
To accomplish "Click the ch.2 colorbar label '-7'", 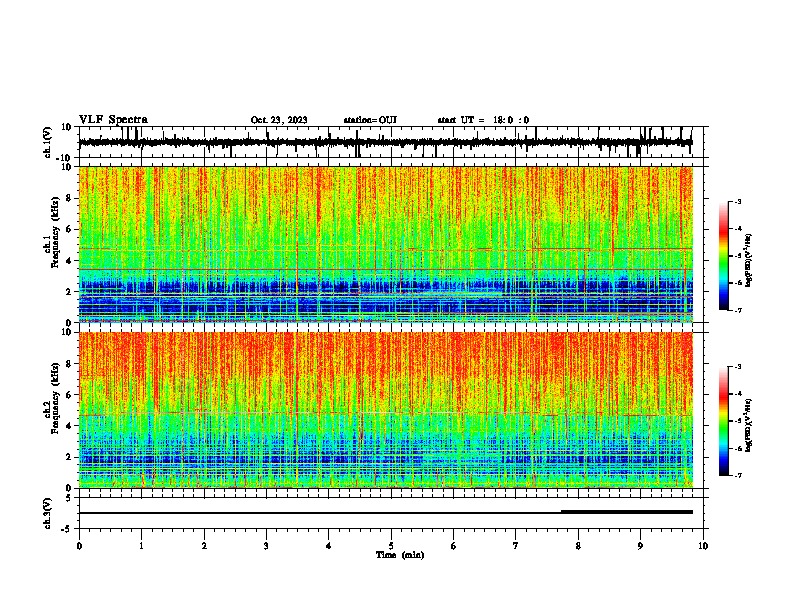I will (x=738, y=475).
